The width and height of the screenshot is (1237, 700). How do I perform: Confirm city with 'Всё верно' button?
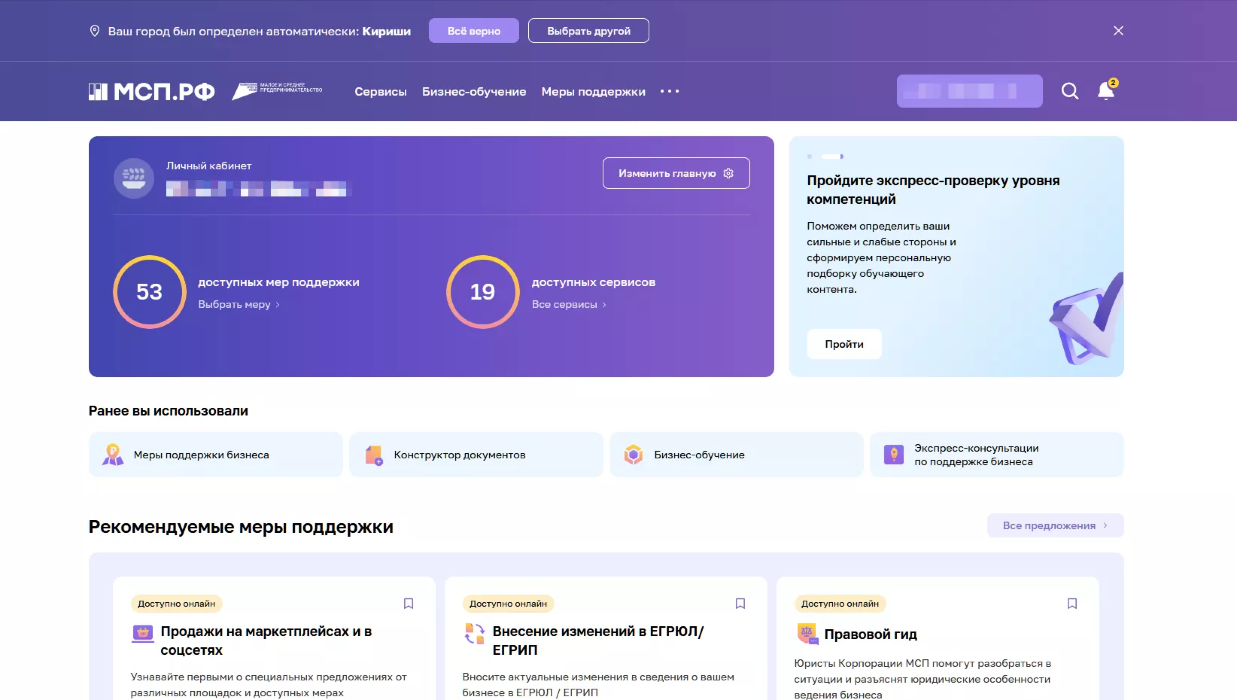(473, 31)
